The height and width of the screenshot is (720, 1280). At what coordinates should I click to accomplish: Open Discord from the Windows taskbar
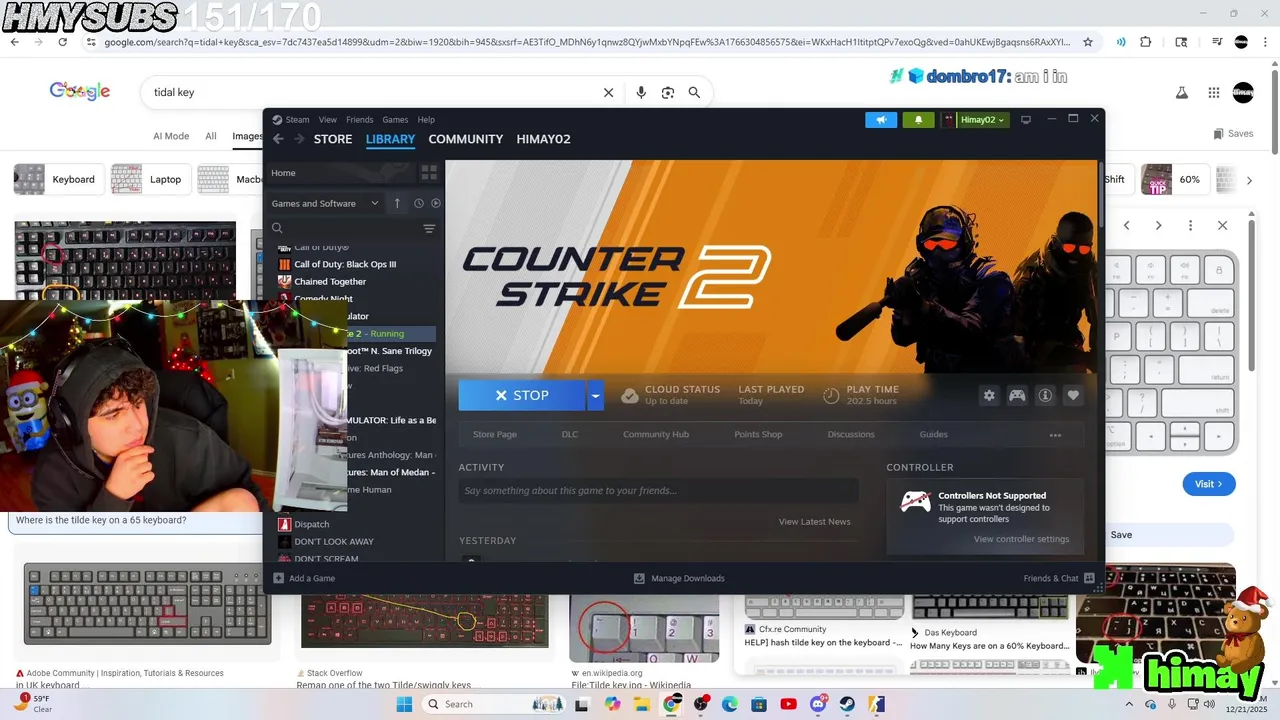818,704
